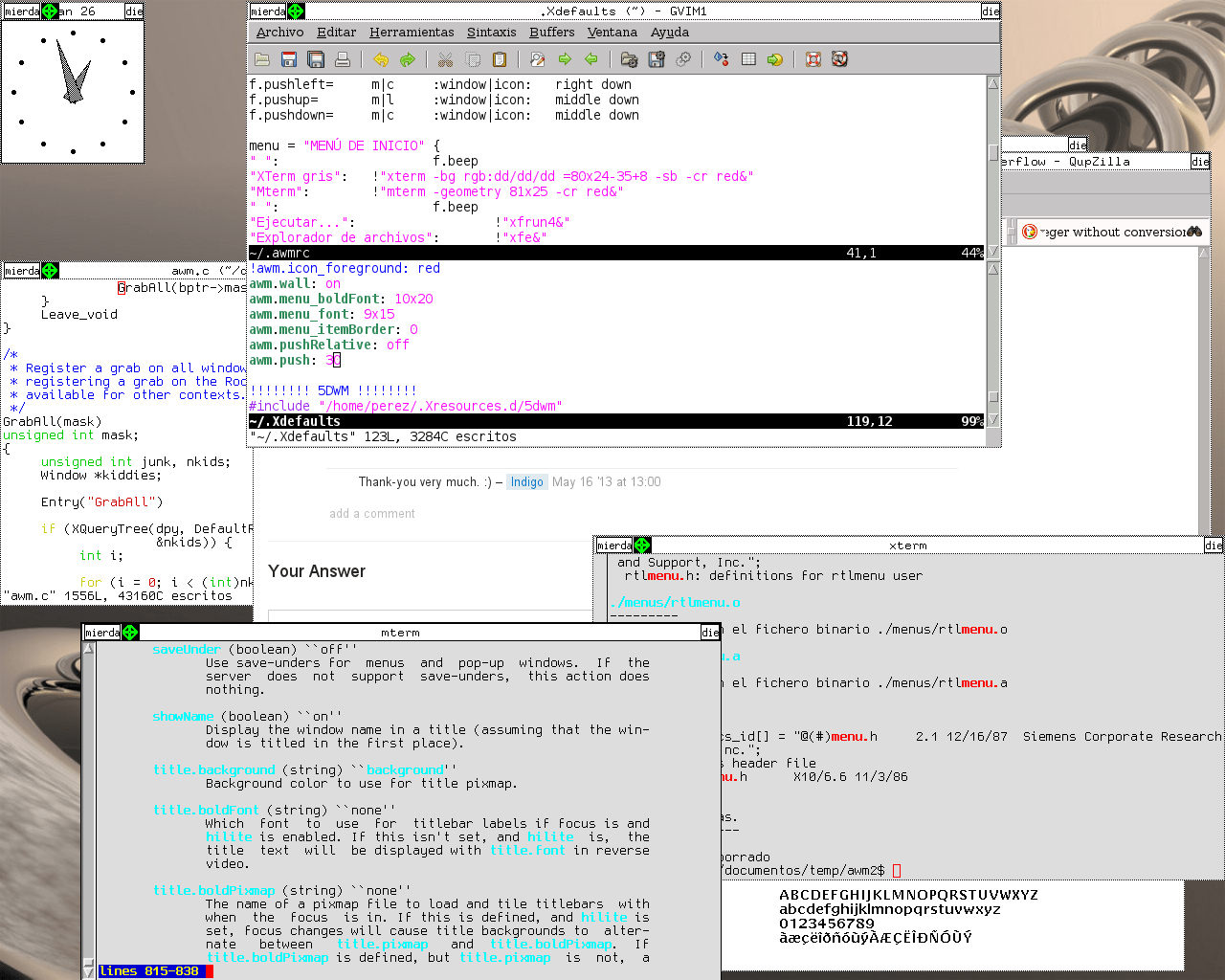1225x980 pixels.
Task: Click the '~/.Xdefaults' status line in GVim
Action: (x=616, y=421)
